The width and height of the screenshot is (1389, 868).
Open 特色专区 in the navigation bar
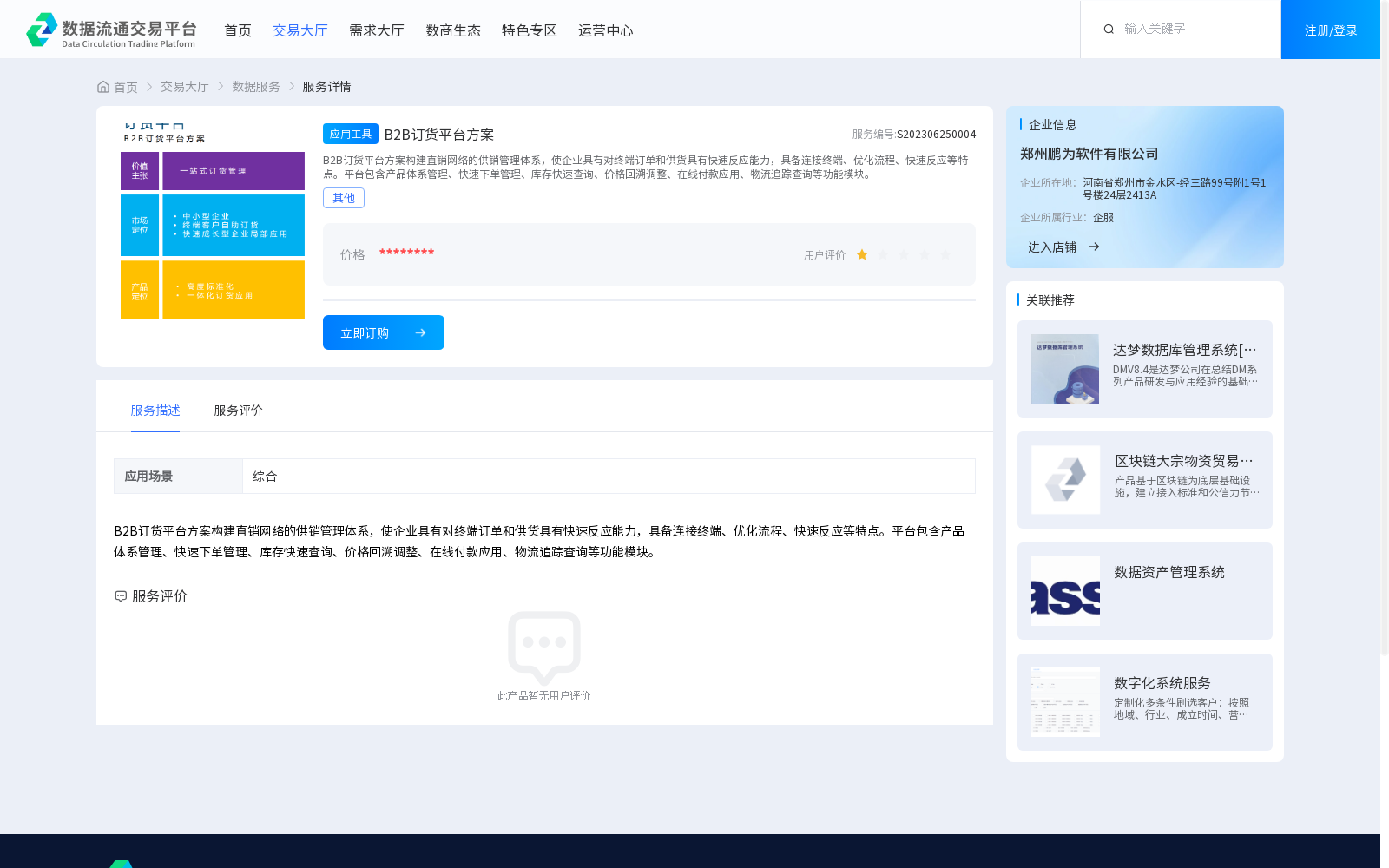pyautogui.click(x=530, y=30)
